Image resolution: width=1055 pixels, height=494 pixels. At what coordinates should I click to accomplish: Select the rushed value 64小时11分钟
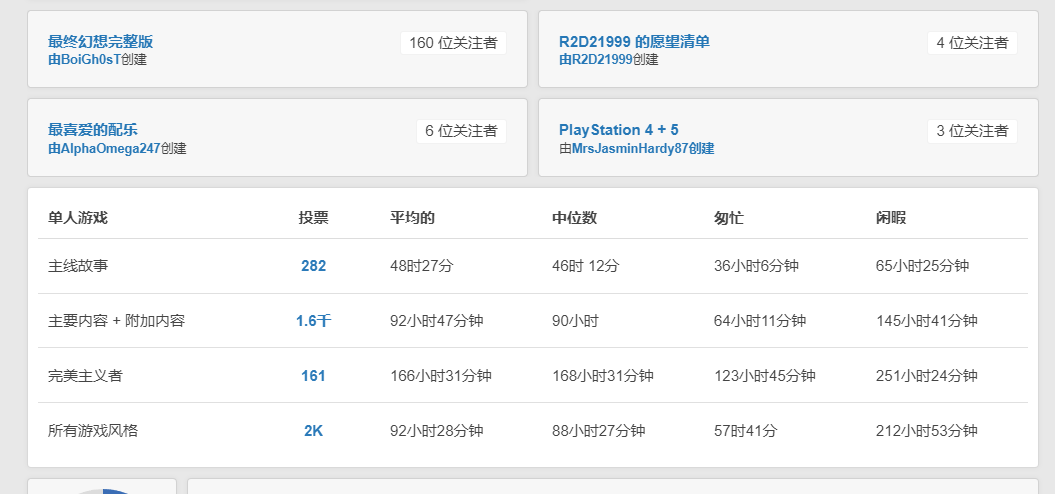(760, 321)
